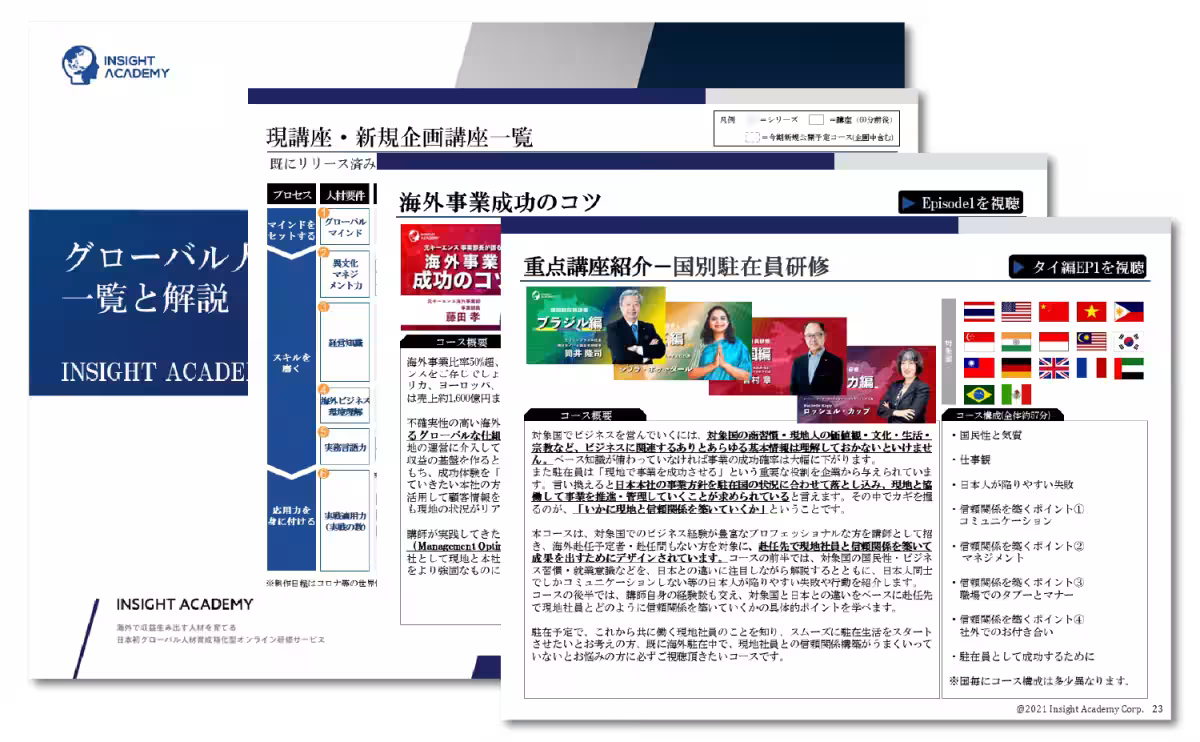
Task: Open the ブラジル編 course thumbnail
Action: tap(594, 325)
